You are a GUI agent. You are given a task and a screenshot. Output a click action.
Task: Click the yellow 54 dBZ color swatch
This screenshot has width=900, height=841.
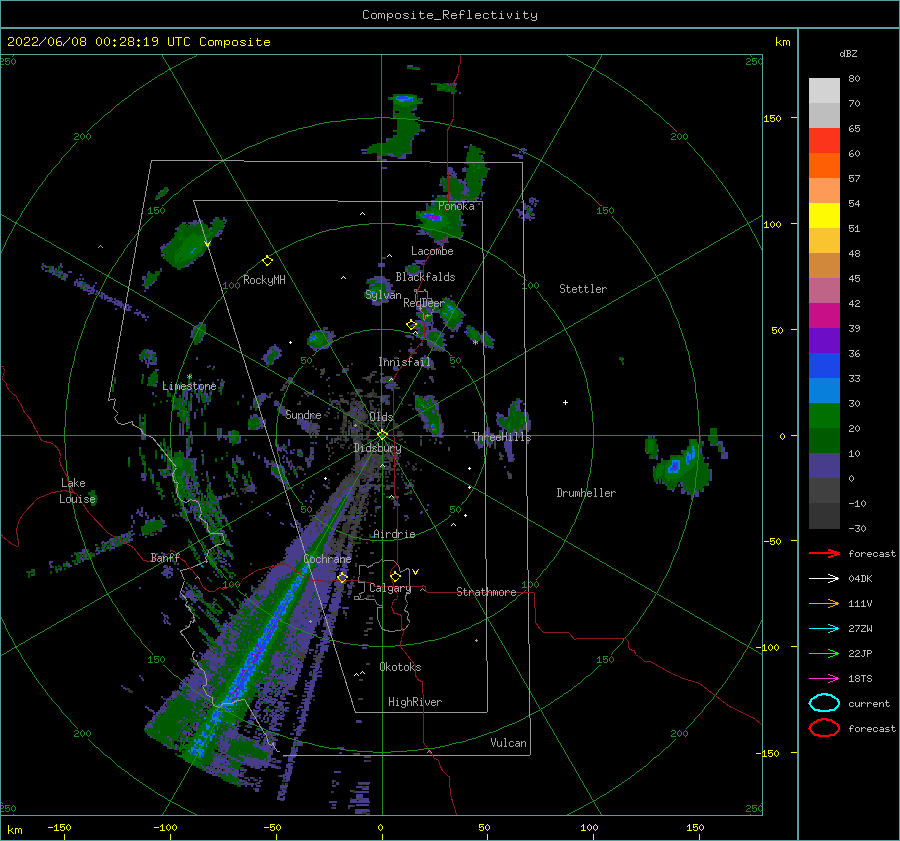pyautogui.click(x=824, y=216)
